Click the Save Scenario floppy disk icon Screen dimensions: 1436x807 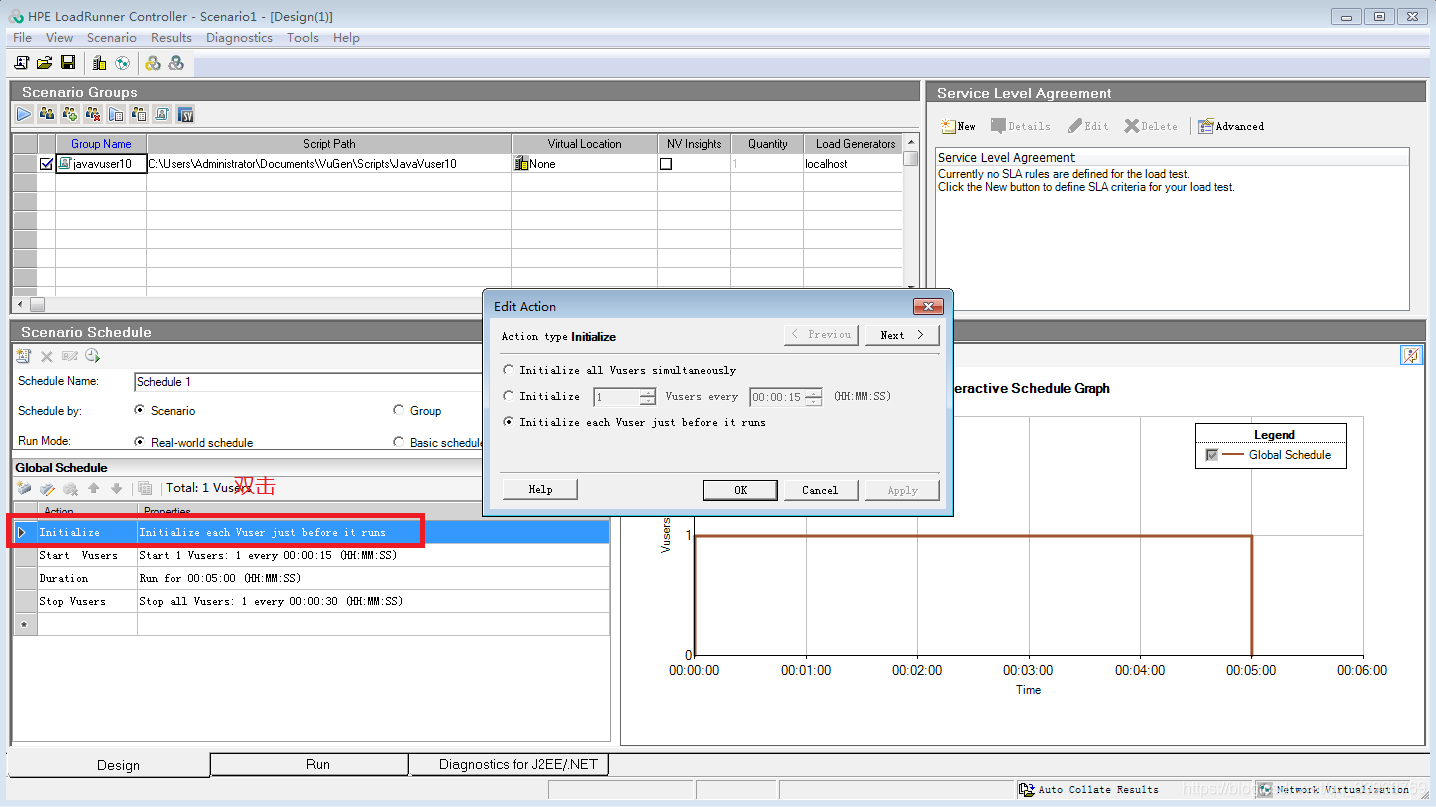(68, 63)
